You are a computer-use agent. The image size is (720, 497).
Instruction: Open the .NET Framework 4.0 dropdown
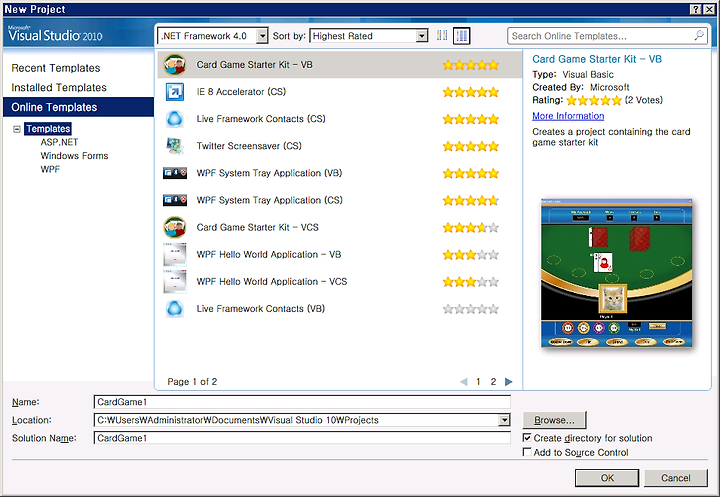click(x=262, y=36)
